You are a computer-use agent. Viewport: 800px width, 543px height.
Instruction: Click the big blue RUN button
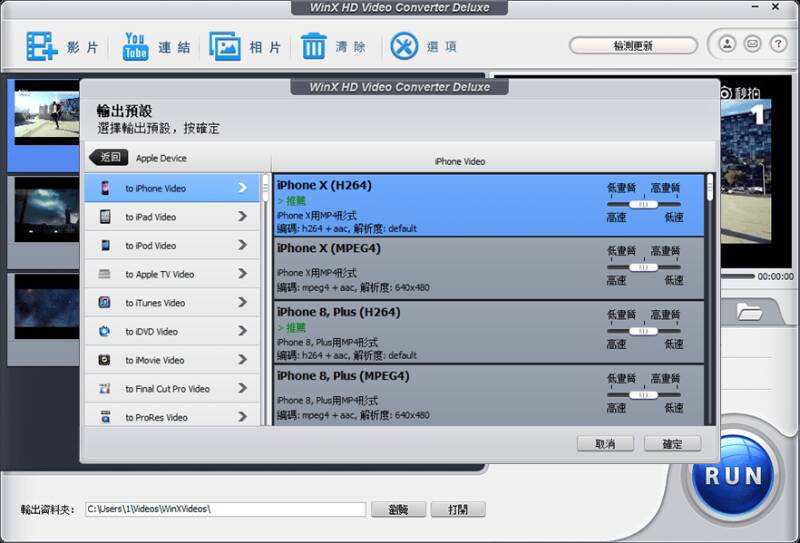click(733, 476)
